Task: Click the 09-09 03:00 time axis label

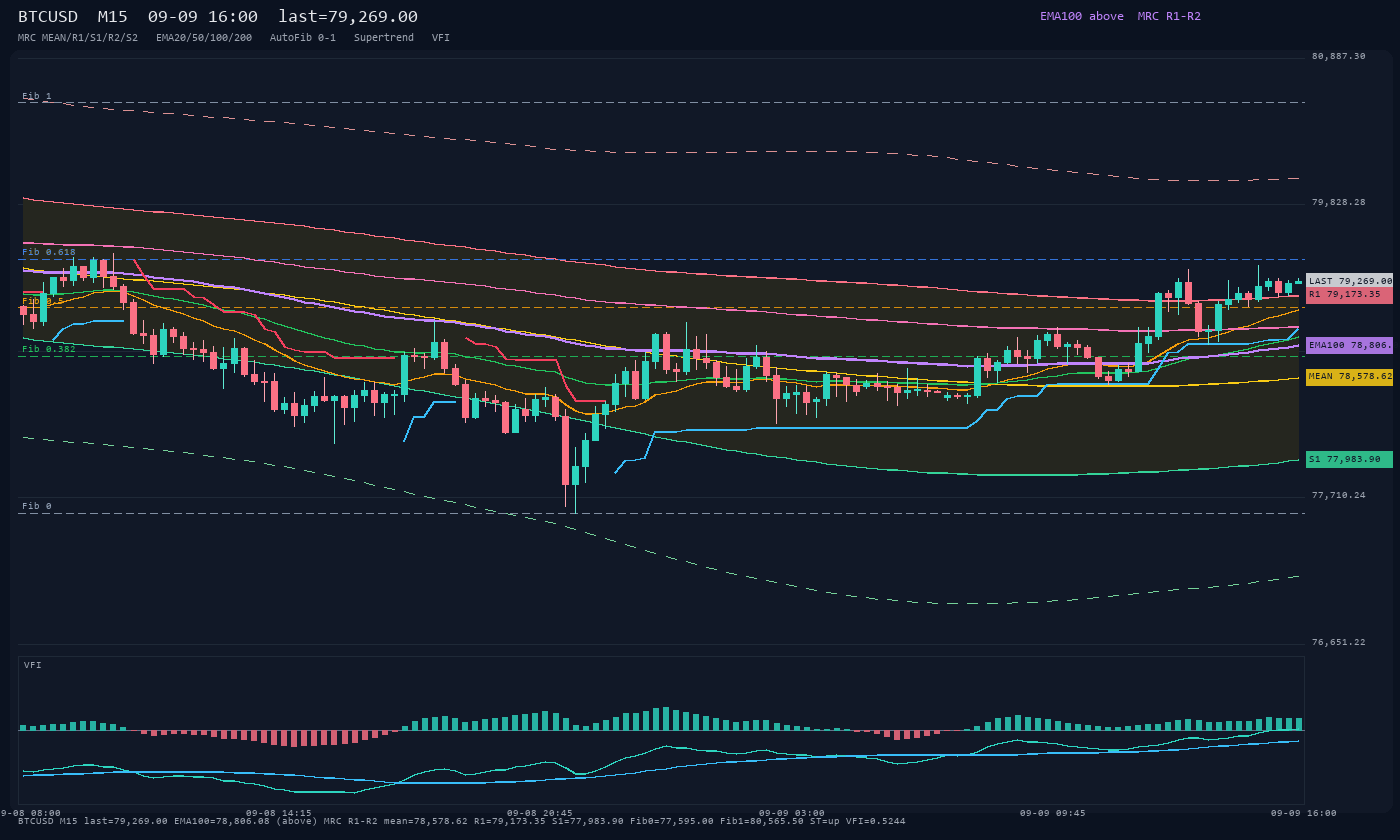Action: tap(792, 813)
